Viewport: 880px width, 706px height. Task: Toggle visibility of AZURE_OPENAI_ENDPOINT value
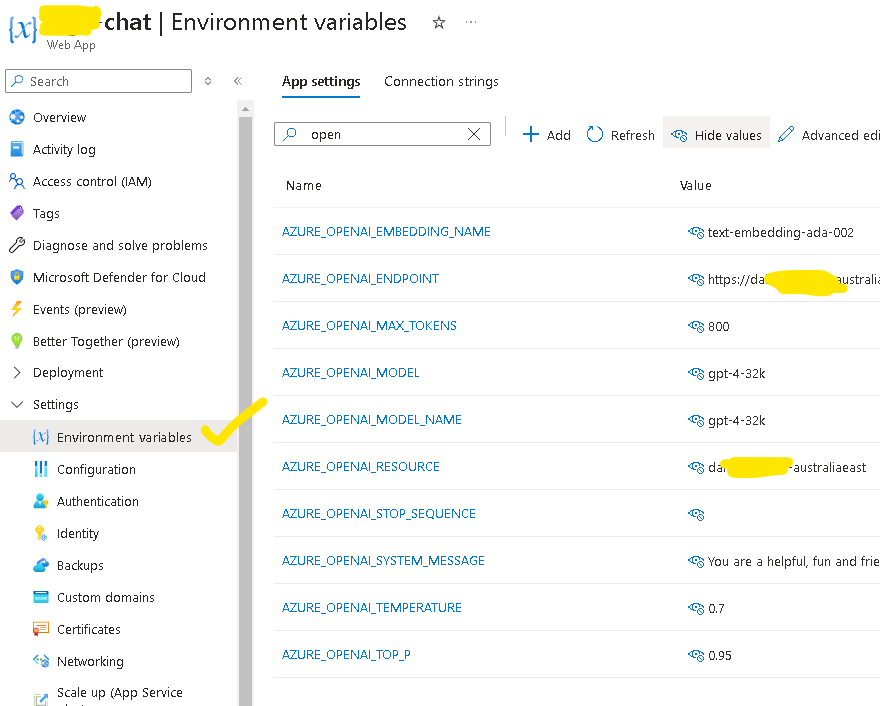coord(696,279)
